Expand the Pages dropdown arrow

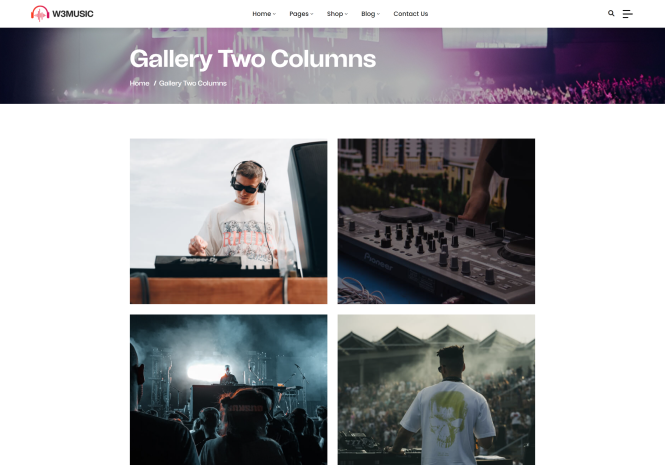pos(312,14)
